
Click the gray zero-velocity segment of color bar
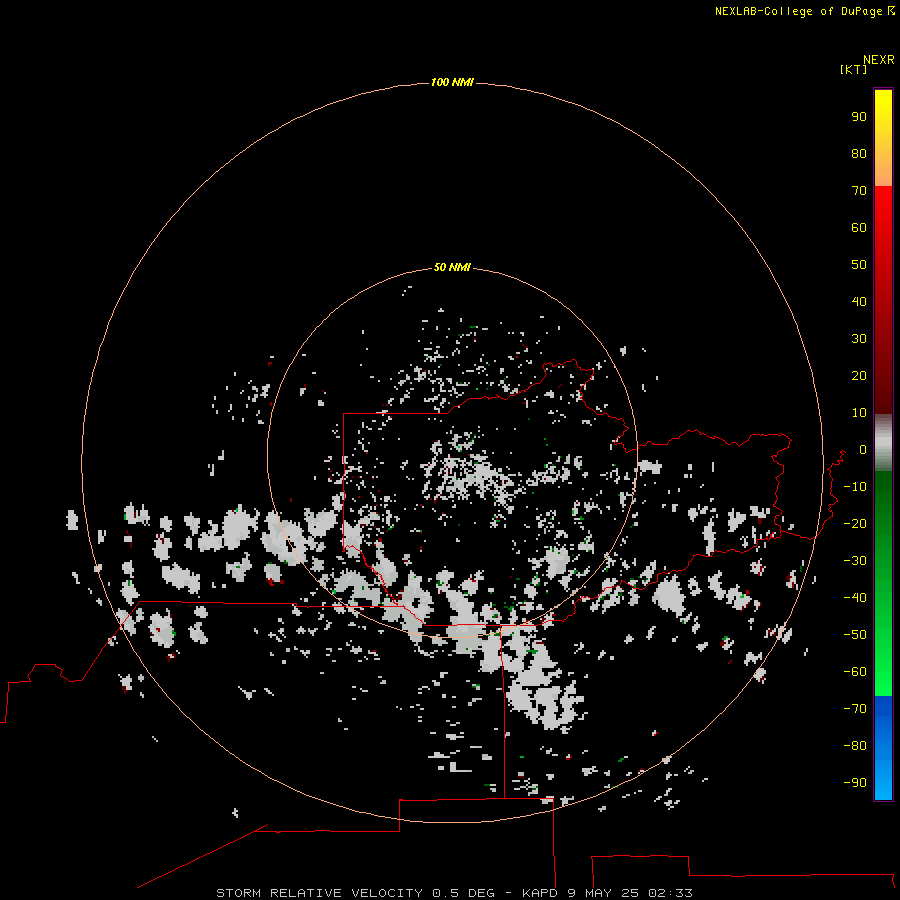[x=883, y=443]
